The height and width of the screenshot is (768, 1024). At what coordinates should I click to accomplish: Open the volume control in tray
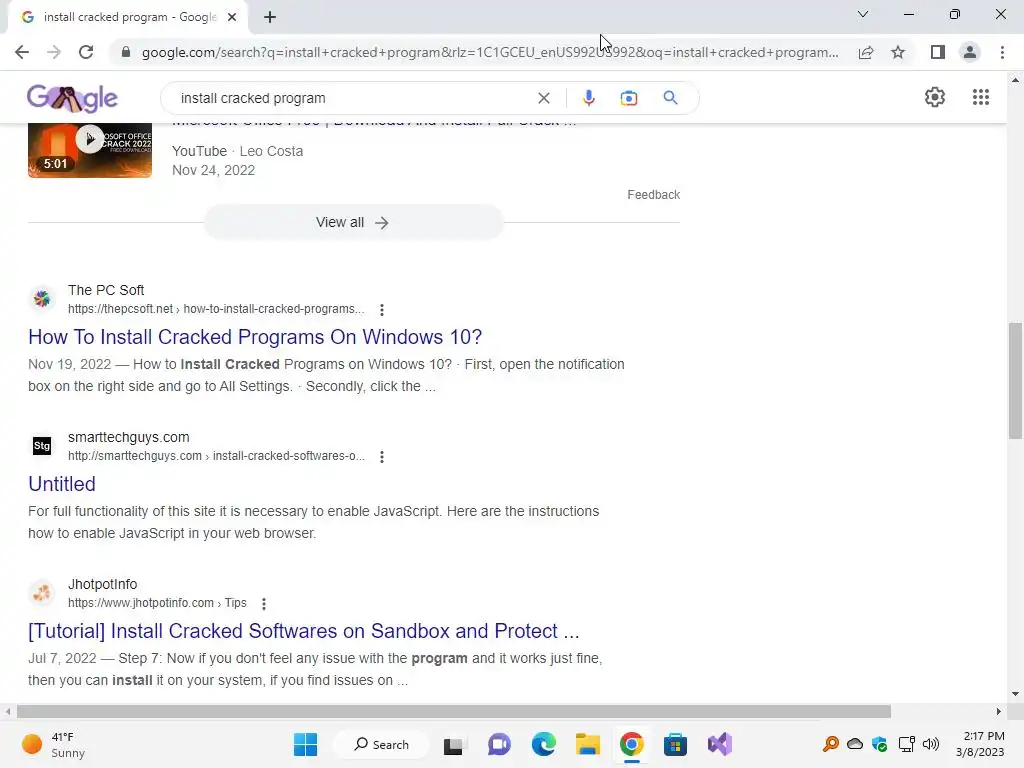click(931, 744)
